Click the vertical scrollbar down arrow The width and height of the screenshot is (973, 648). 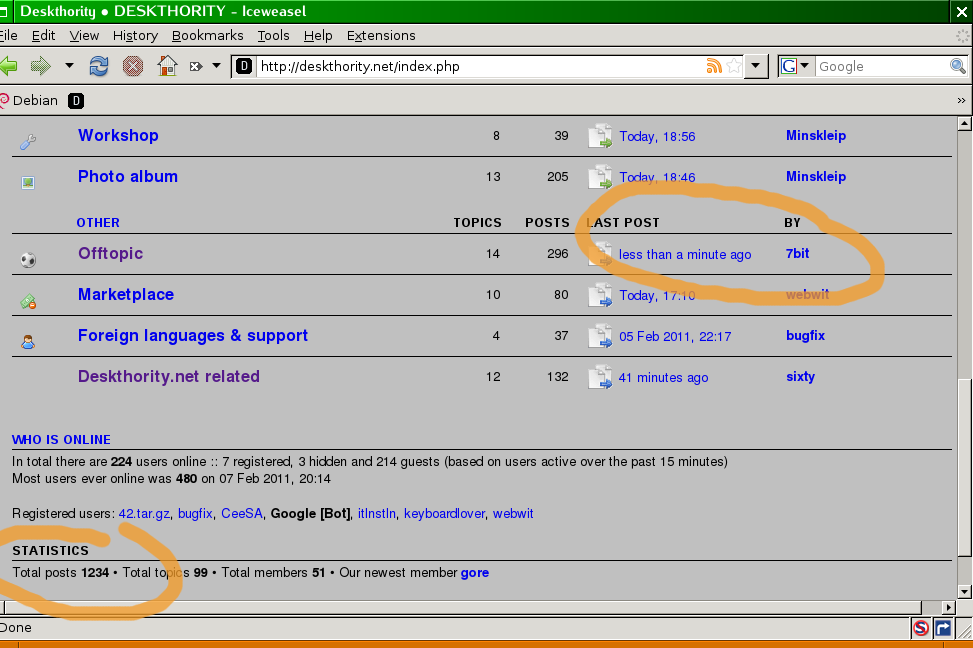[964, 590]
